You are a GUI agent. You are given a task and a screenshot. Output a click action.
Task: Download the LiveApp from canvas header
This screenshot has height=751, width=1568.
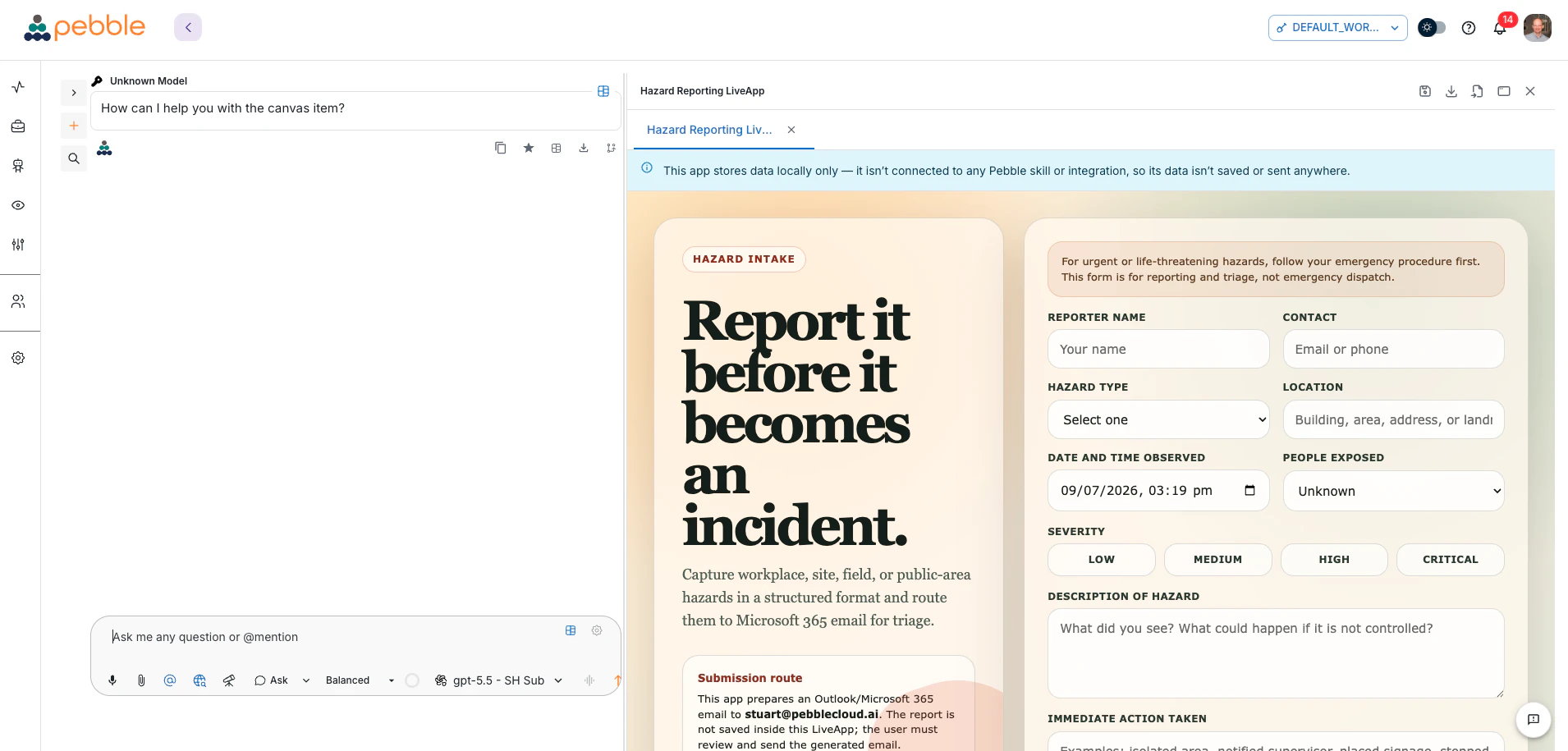click(1451, 91)
